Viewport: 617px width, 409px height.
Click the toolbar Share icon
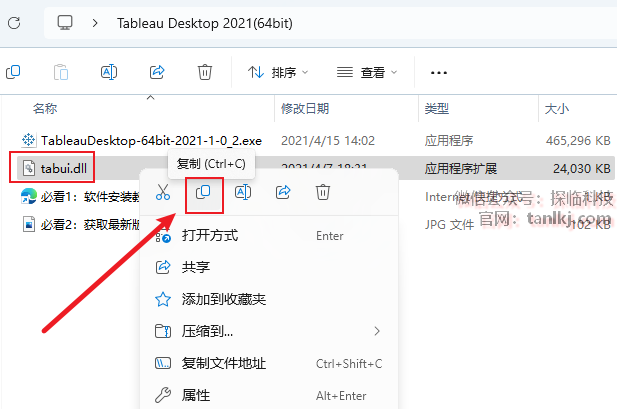click(x=157, y=72)
